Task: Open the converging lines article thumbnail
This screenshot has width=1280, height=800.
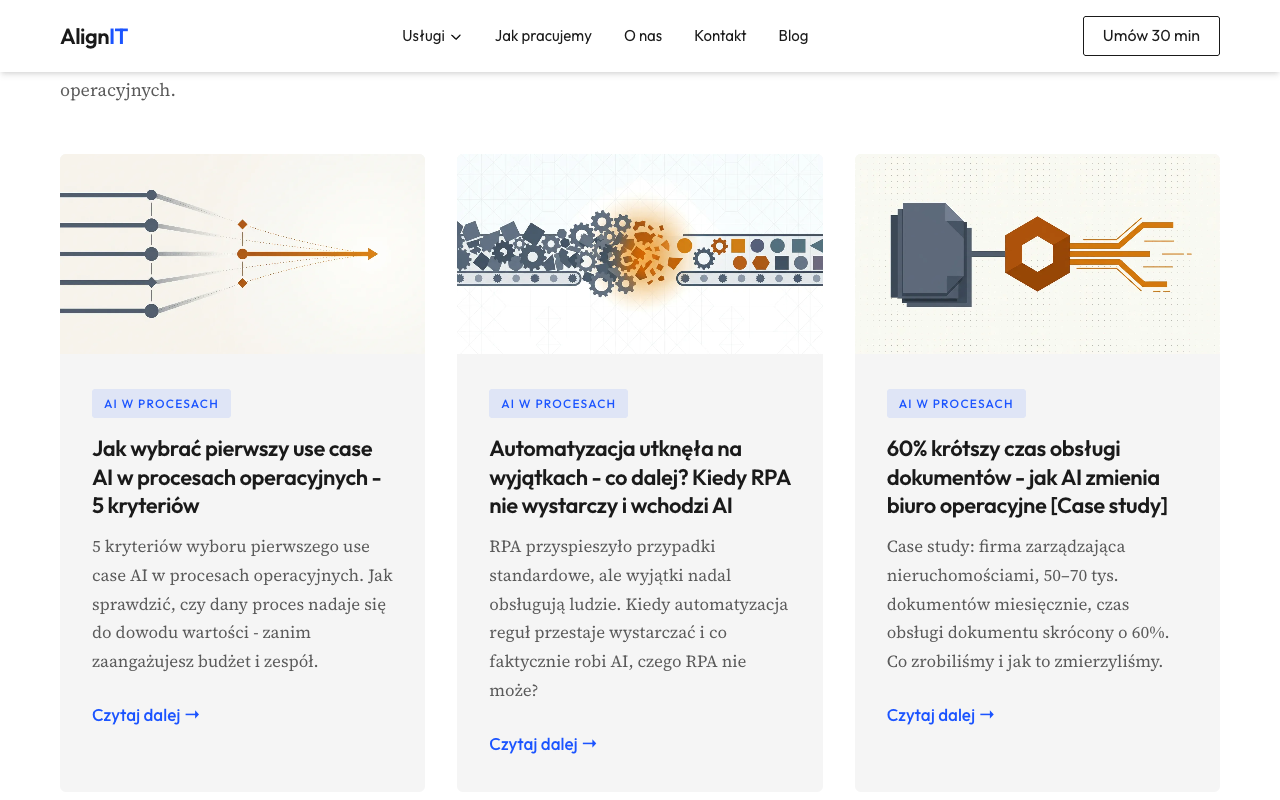Action: coord(242,254)
